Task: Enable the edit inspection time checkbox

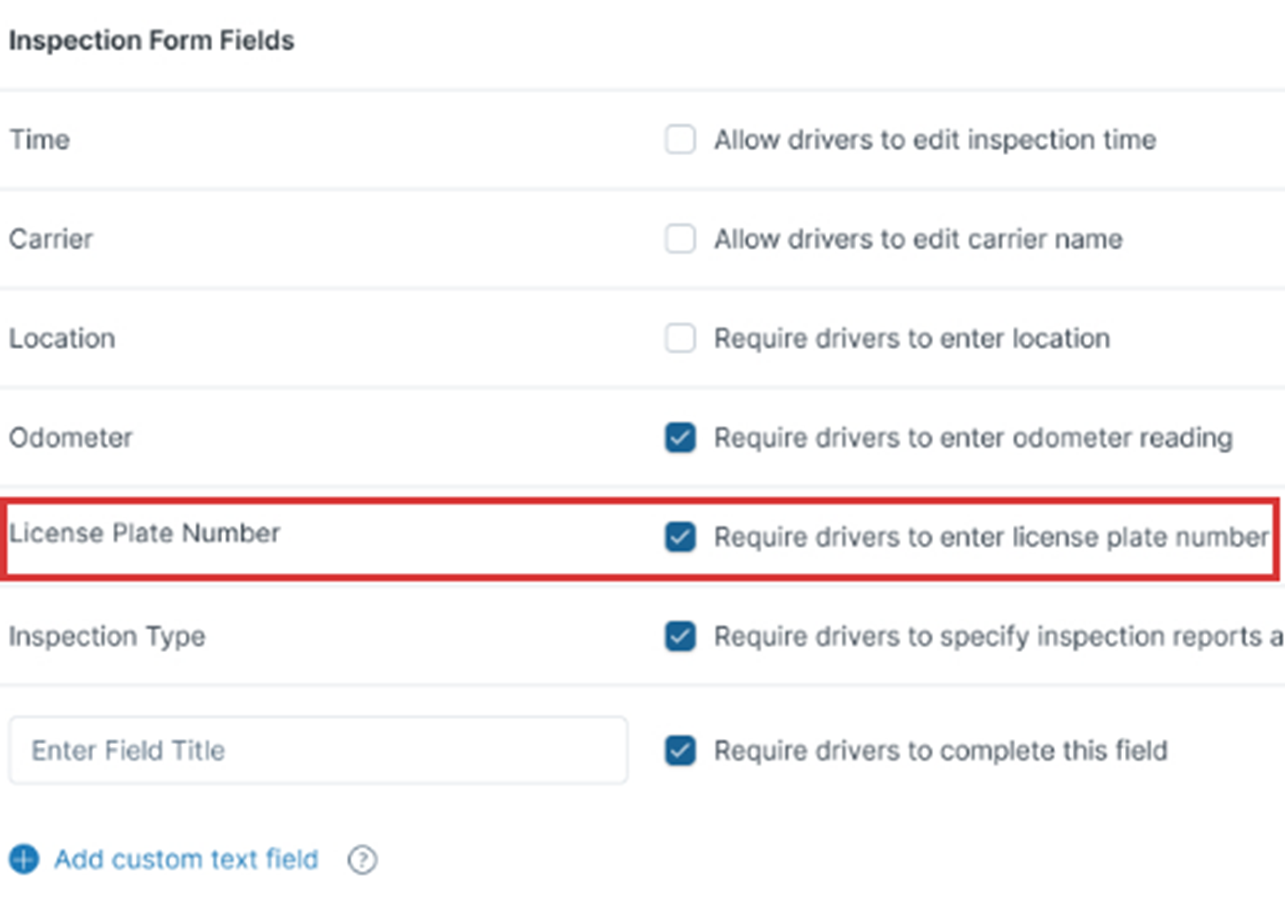Action: [x=680, y=139]
